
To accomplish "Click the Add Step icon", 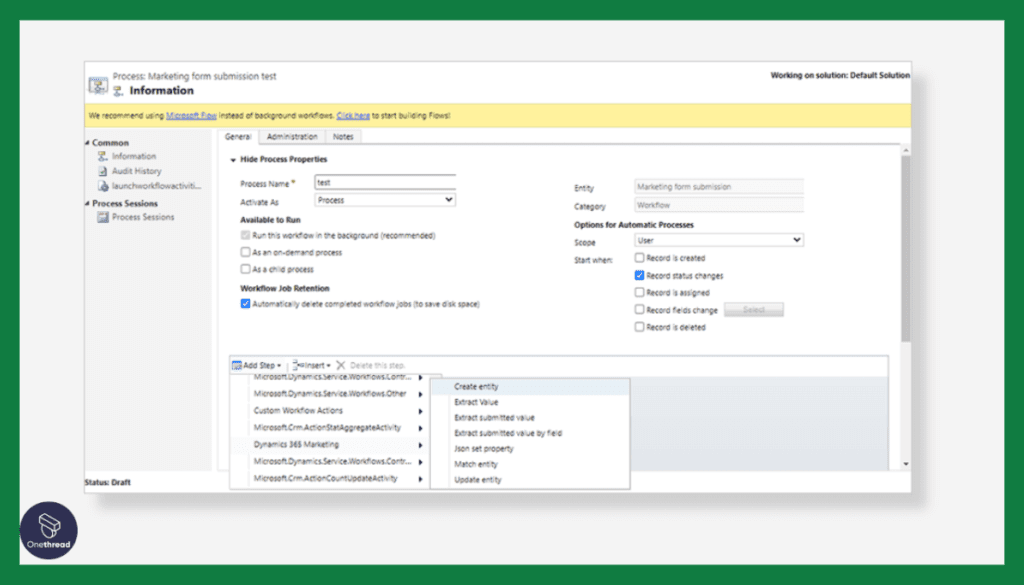I will pyautogui.click(x=236, y=366).
